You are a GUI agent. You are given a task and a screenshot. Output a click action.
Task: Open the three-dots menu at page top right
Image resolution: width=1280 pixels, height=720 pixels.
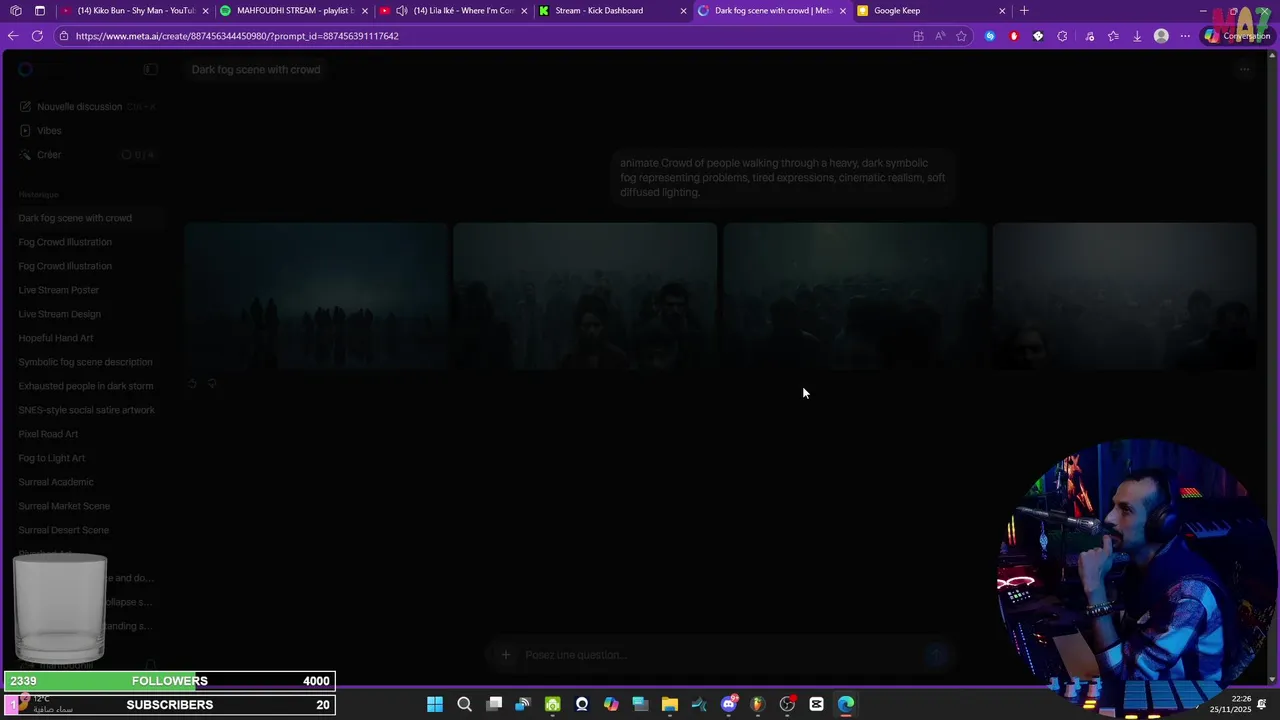pos(1244,69)
